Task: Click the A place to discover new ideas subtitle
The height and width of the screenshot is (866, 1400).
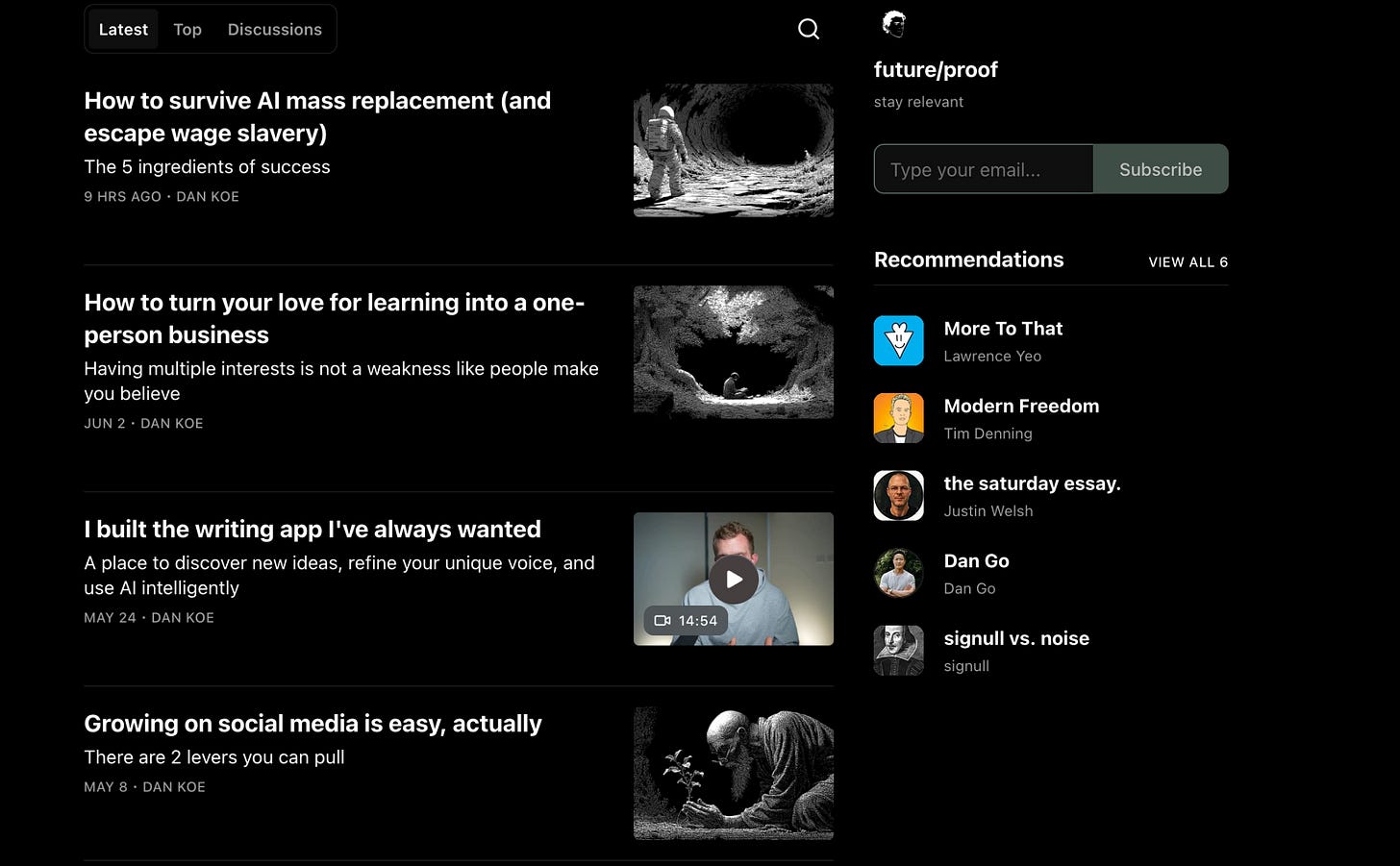Action: tap(339, 576)
